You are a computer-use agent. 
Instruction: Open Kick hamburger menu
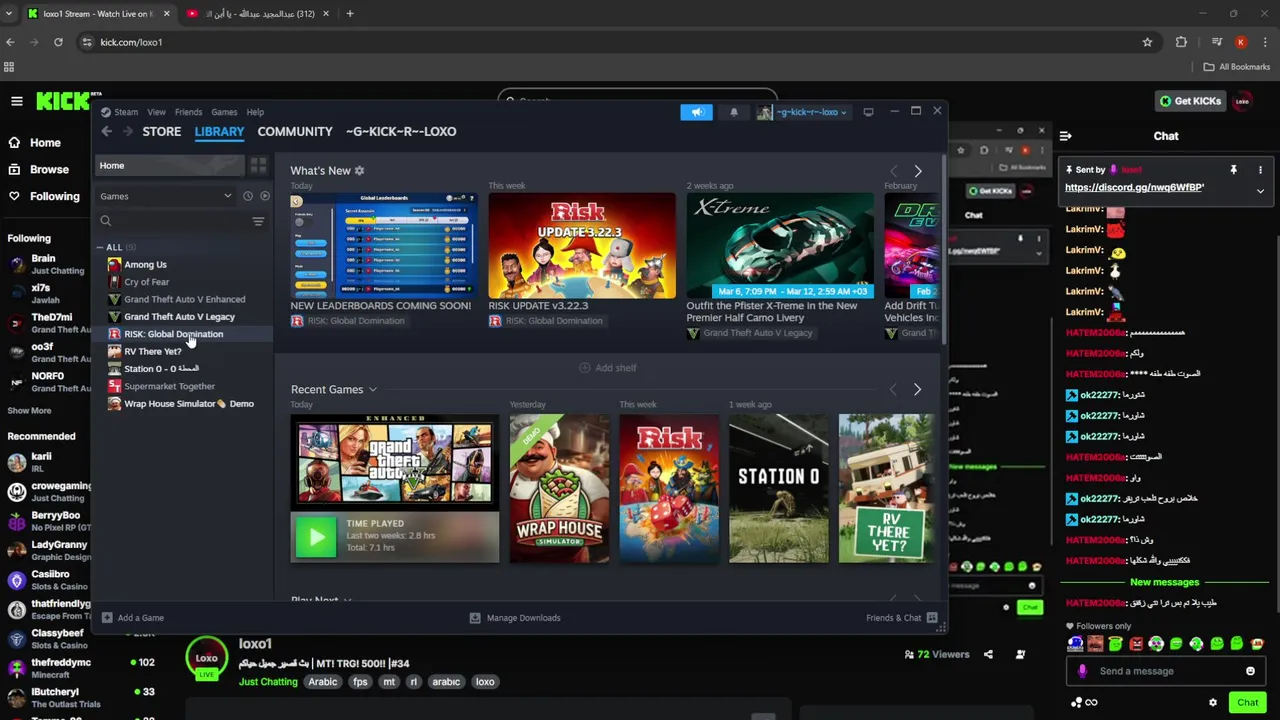coord(16,101)
